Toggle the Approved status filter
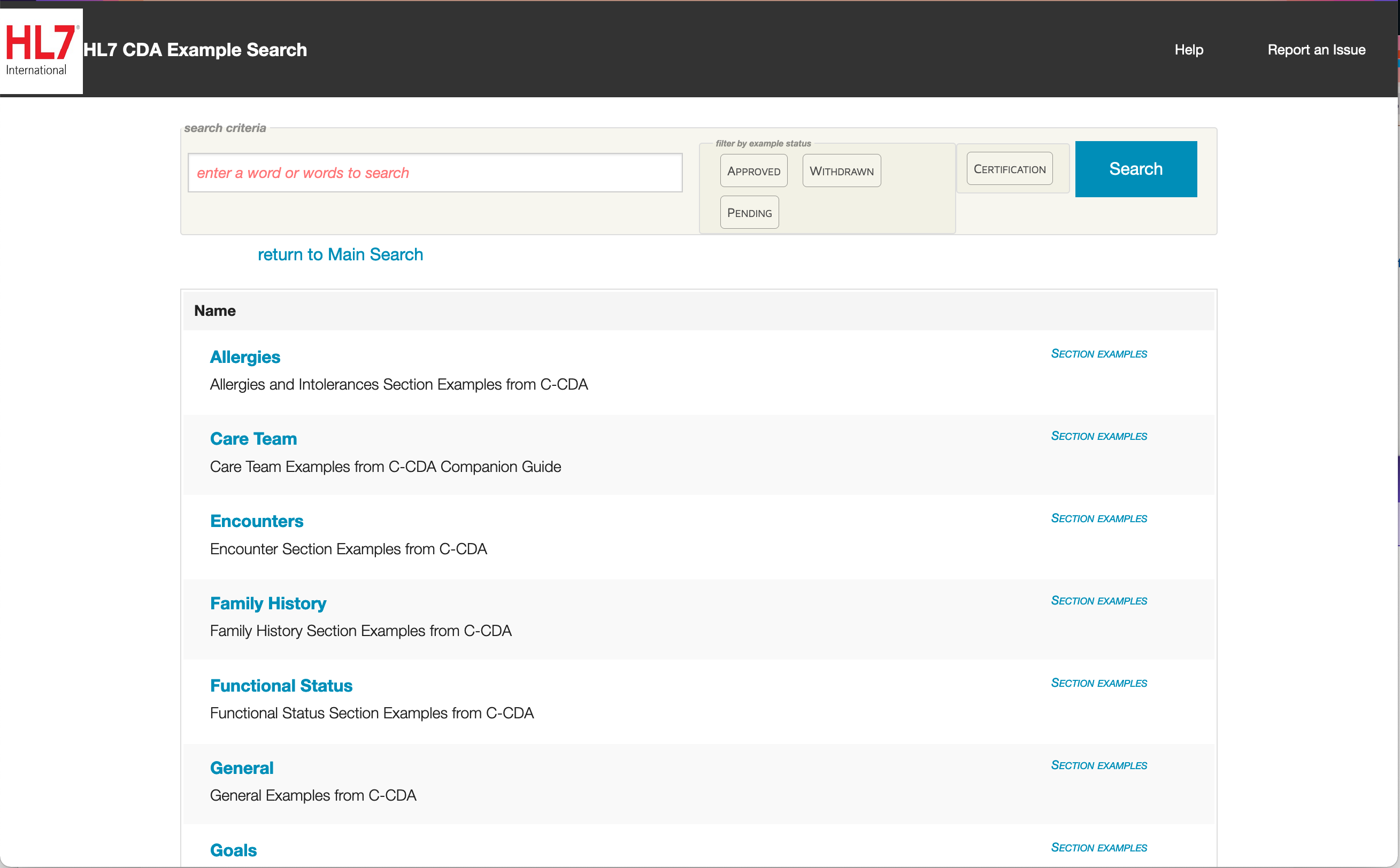The width and height of the screenshot is (1400, 868). [753, 170]
